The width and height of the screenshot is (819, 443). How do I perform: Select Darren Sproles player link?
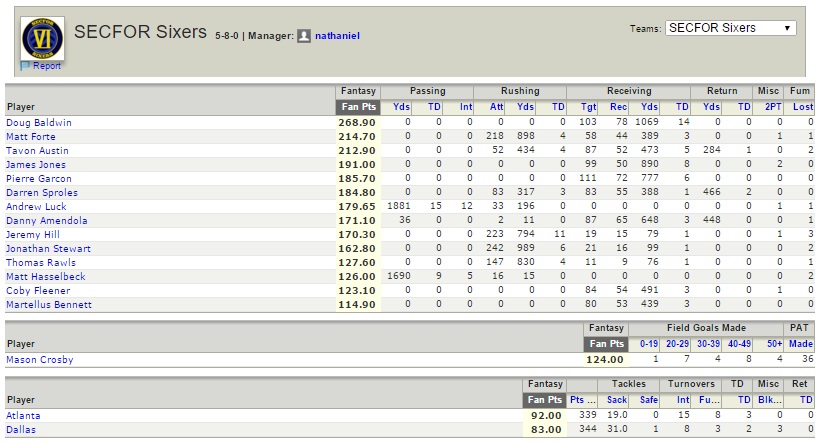click(x=42, y=193)
